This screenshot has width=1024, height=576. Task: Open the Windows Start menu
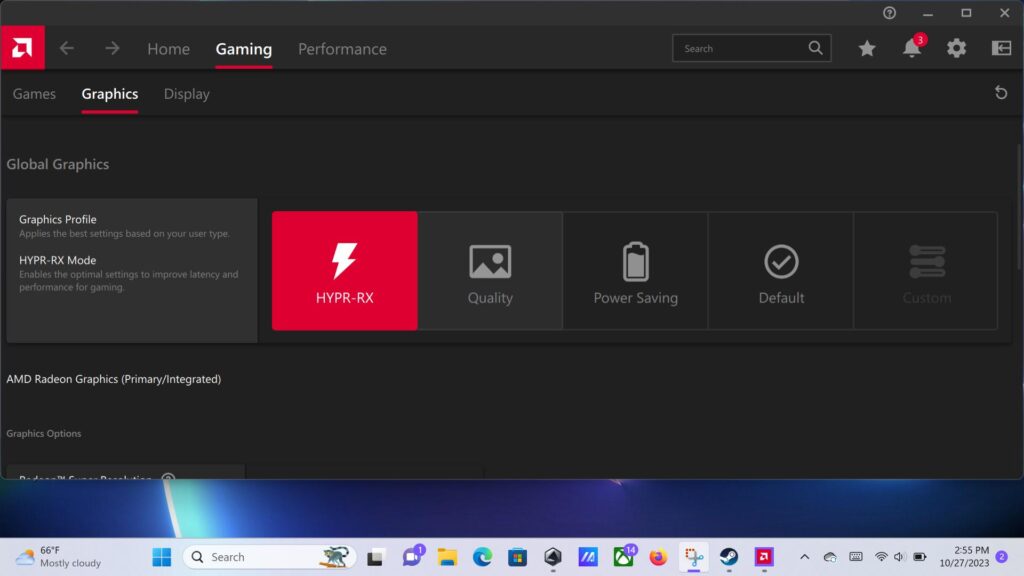[161, 557]
